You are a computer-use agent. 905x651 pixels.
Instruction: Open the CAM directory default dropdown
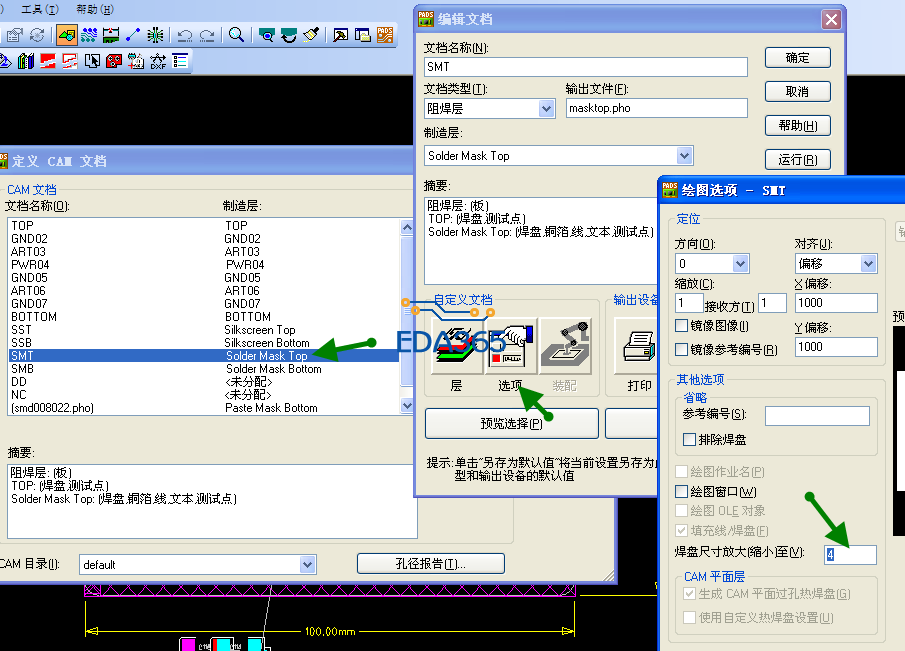click(x=307, y=564)
